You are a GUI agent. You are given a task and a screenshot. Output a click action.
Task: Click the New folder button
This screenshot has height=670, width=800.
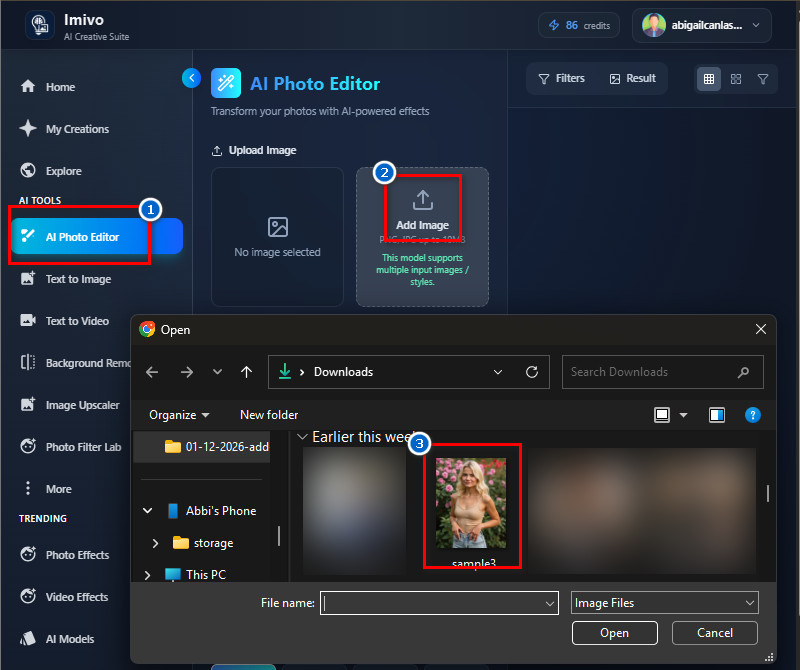pyautogui.click(x=269, y=415)
